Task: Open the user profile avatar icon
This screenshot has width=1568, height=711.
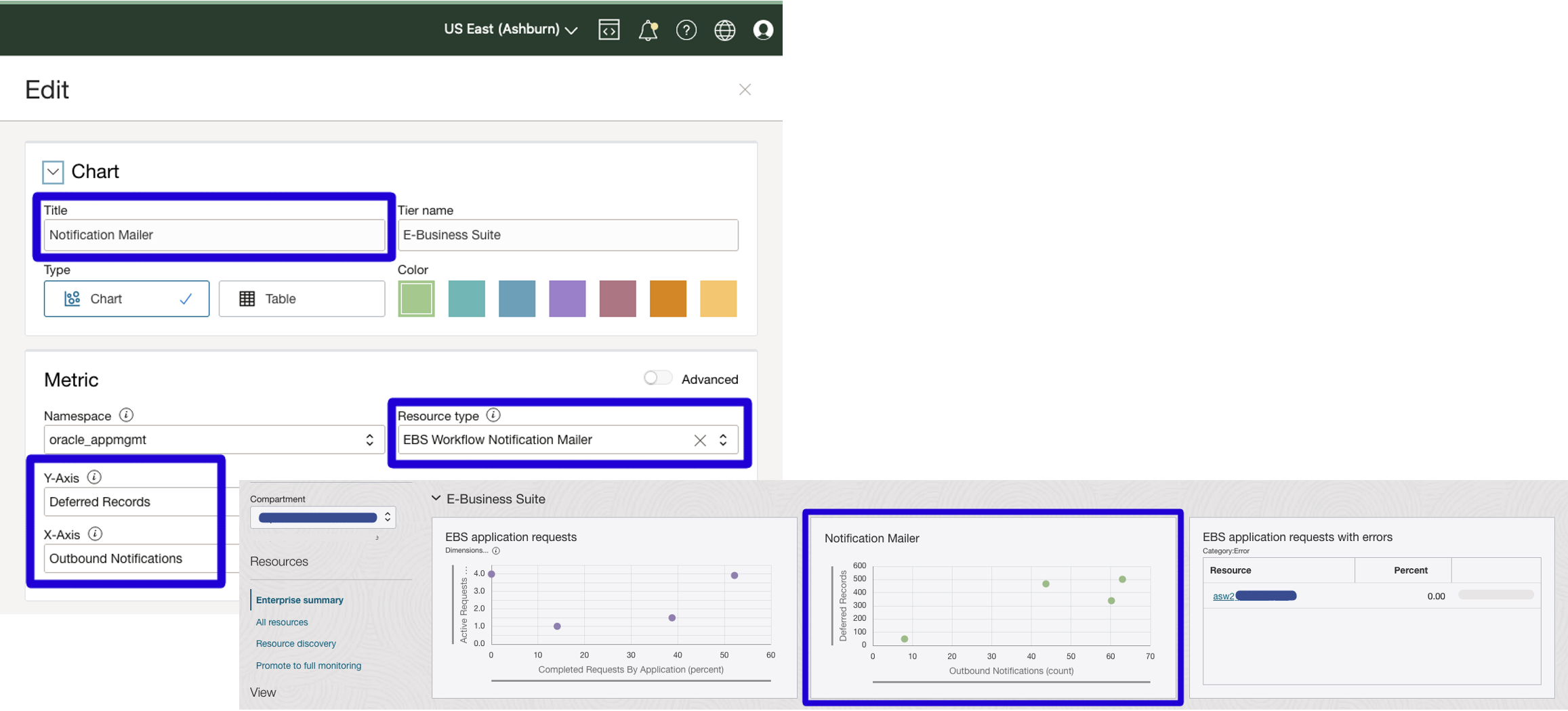Action: [763, 29]
